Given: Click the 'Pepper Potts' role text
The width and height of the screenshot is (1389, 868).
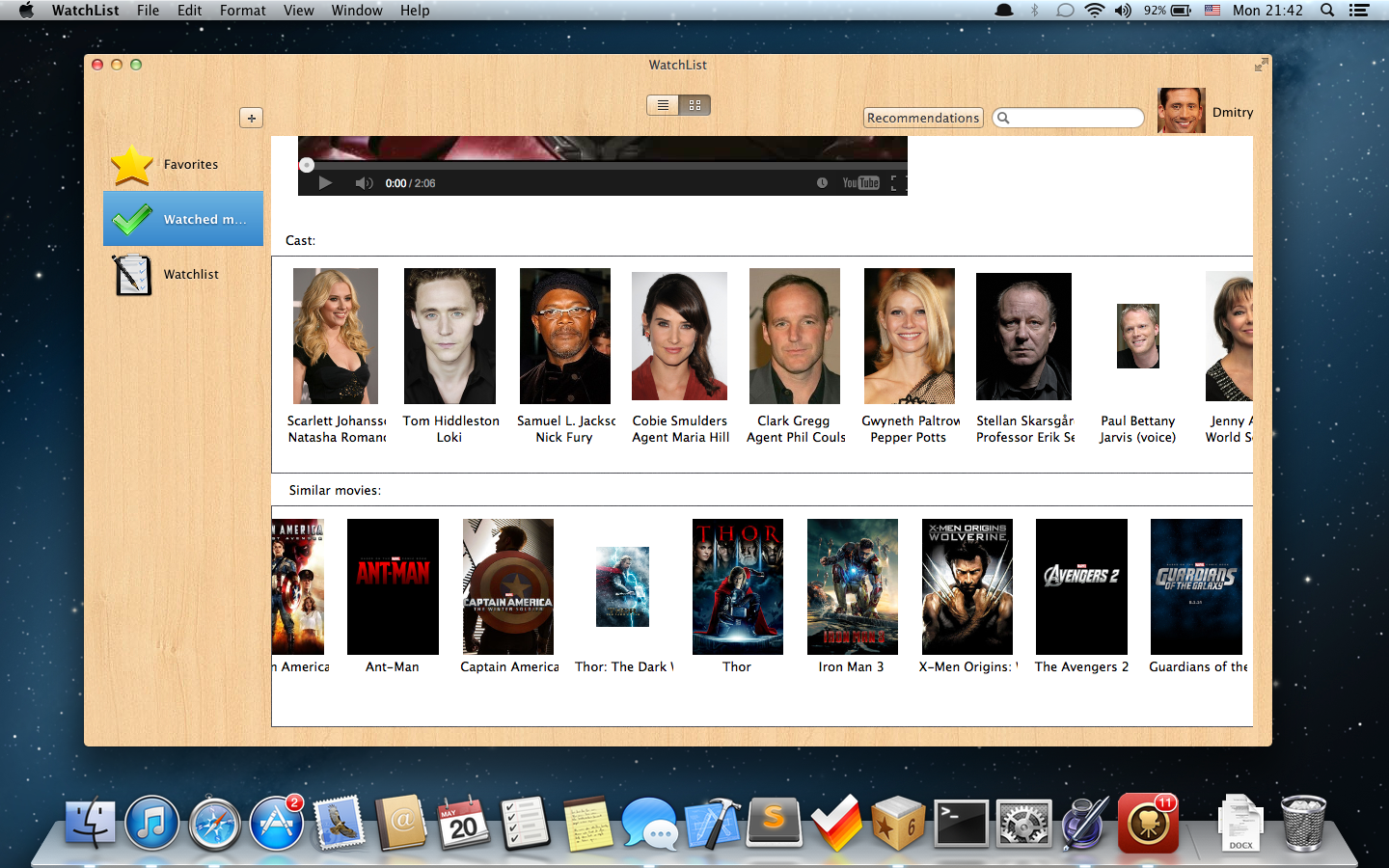Looking at the screenshot, I should click(909, 437).
